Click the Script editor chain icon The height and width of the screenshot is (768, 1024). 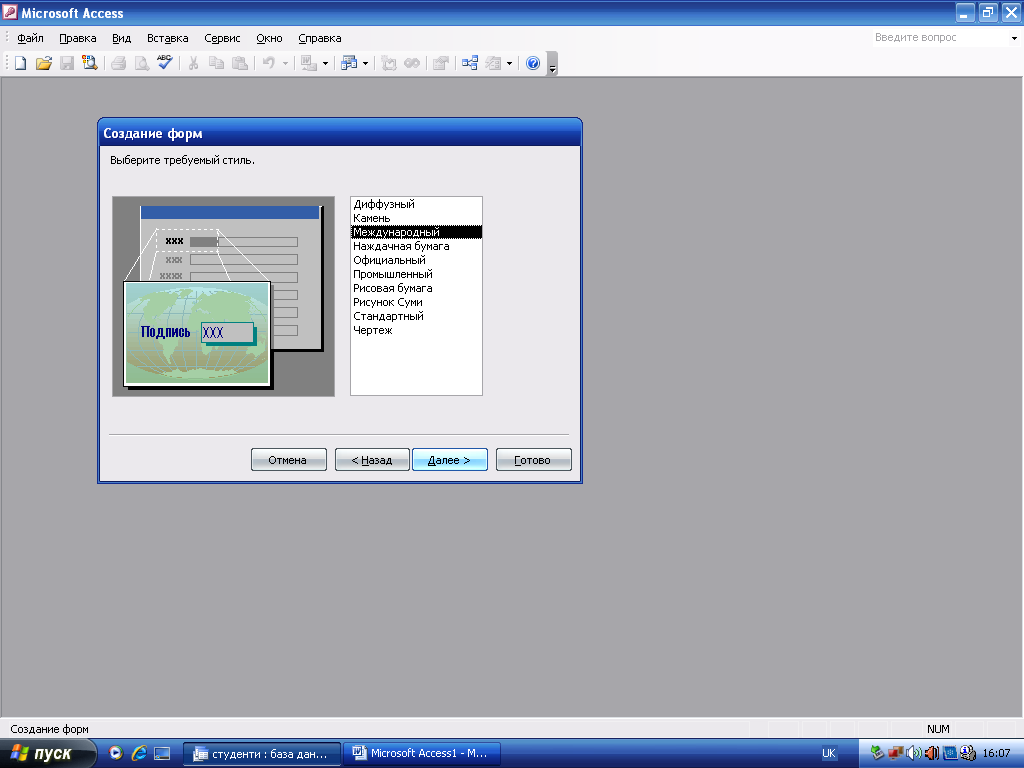click(411, 63)
